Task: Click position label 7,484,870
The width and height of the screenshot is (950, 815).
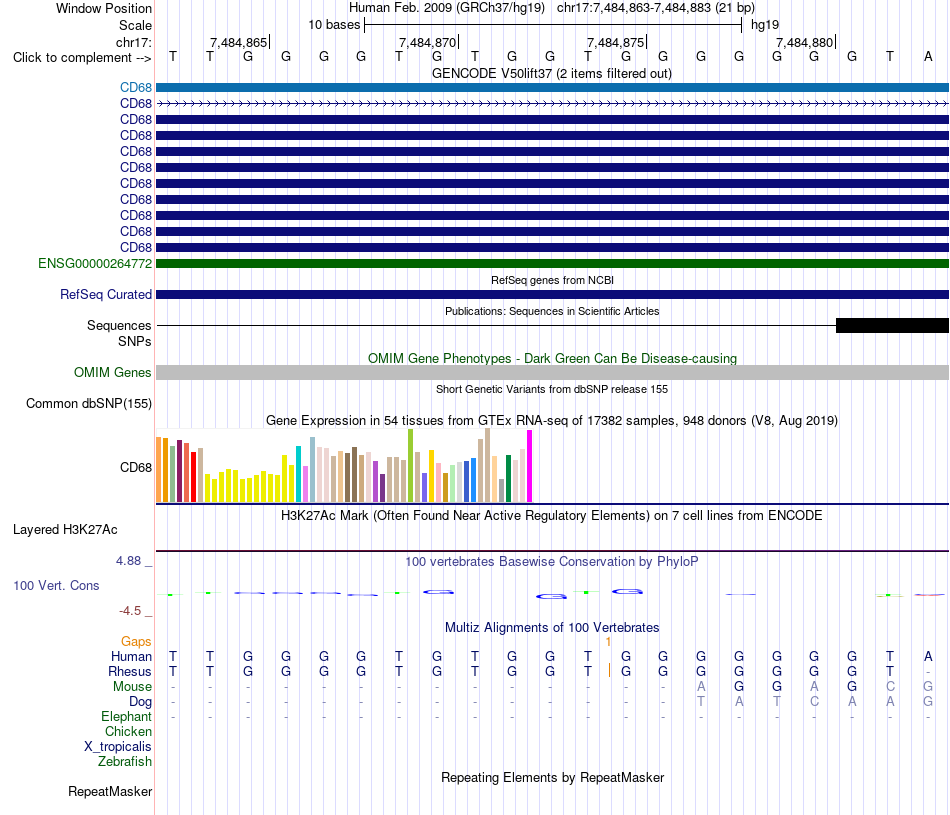Action: point(427,42)
